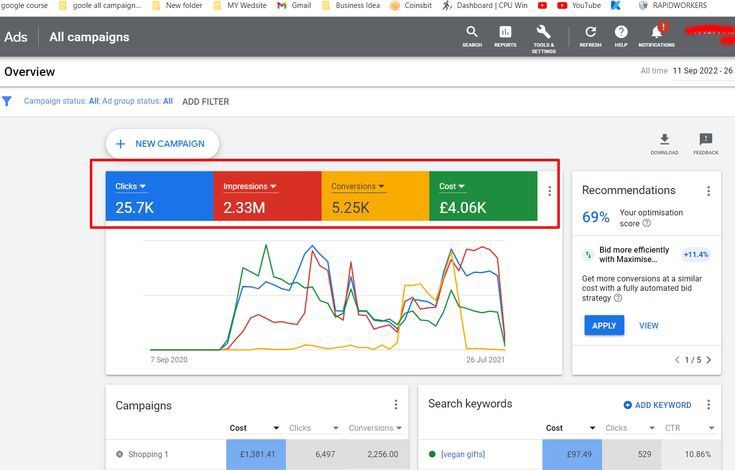Viewport: 735px width, 470px height.
Task: Open the Notifications bell icon
Action: [656, 33]
